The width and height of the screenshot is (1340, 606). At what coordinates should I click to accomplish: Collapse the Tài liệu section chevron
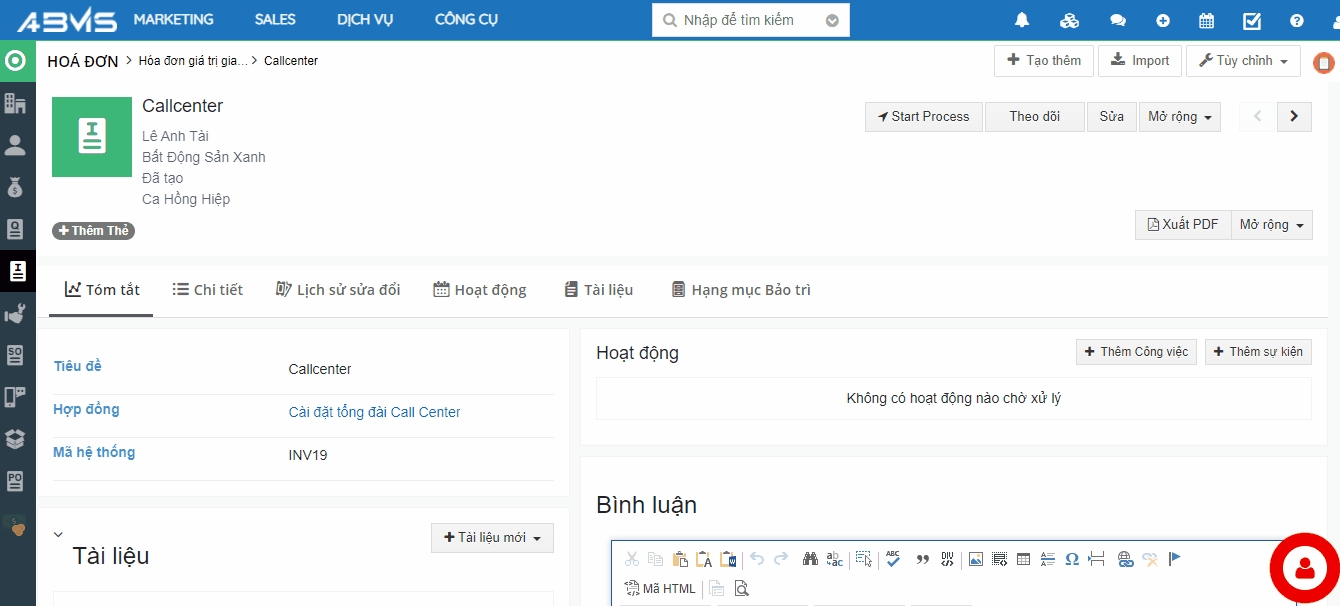[58, 535]
